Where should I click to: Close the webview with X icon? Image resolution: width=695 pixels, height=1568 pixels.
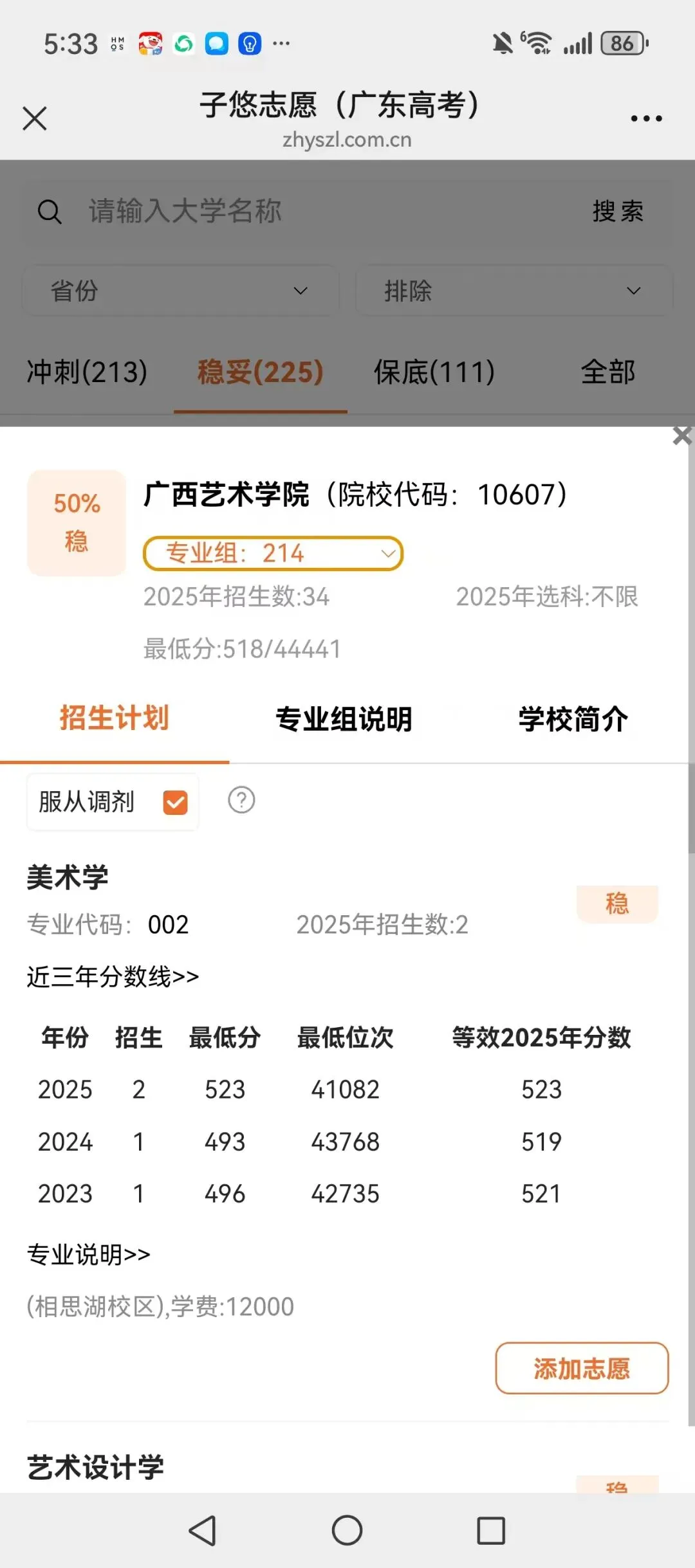35,118
